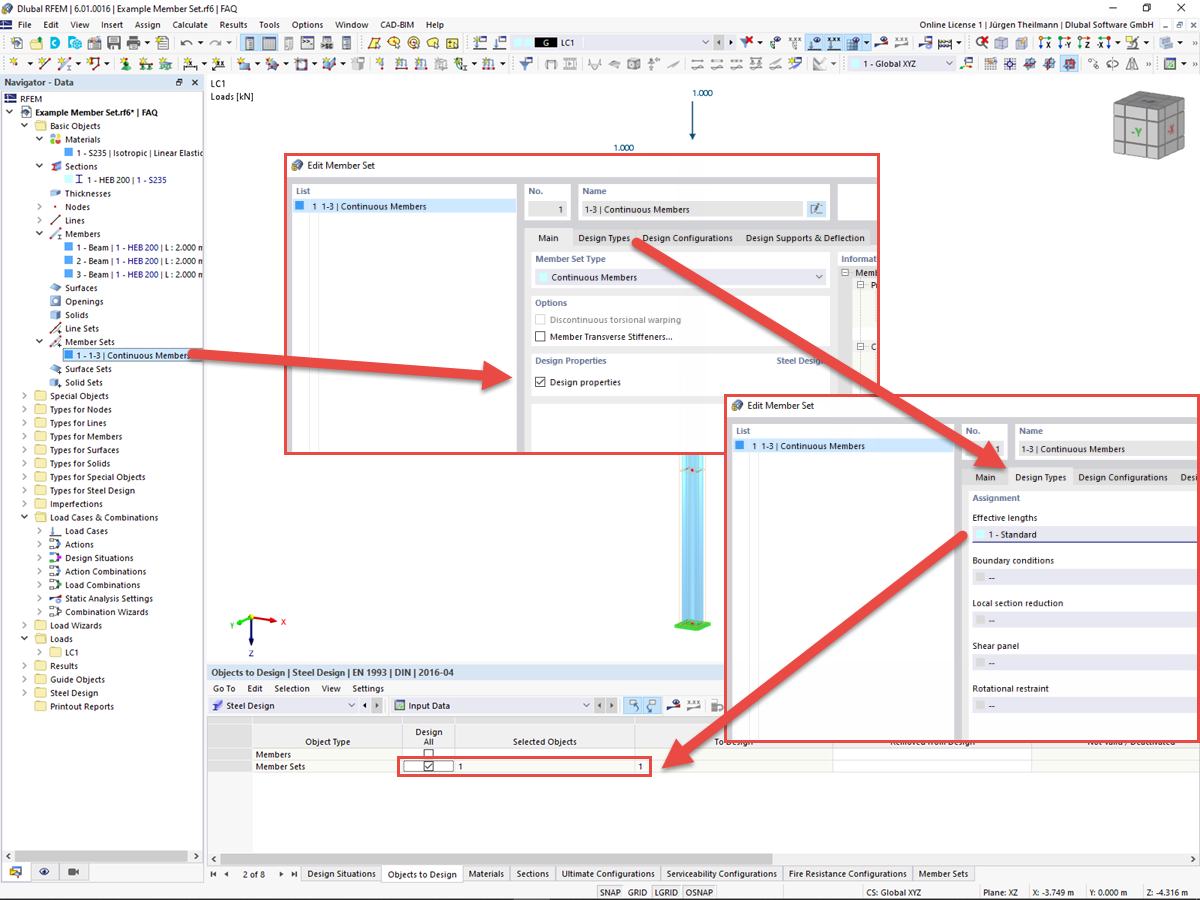Select the Materials tab in the bottom bar
The height and width of the screenshot is (900, 1200).
point(487,873)
